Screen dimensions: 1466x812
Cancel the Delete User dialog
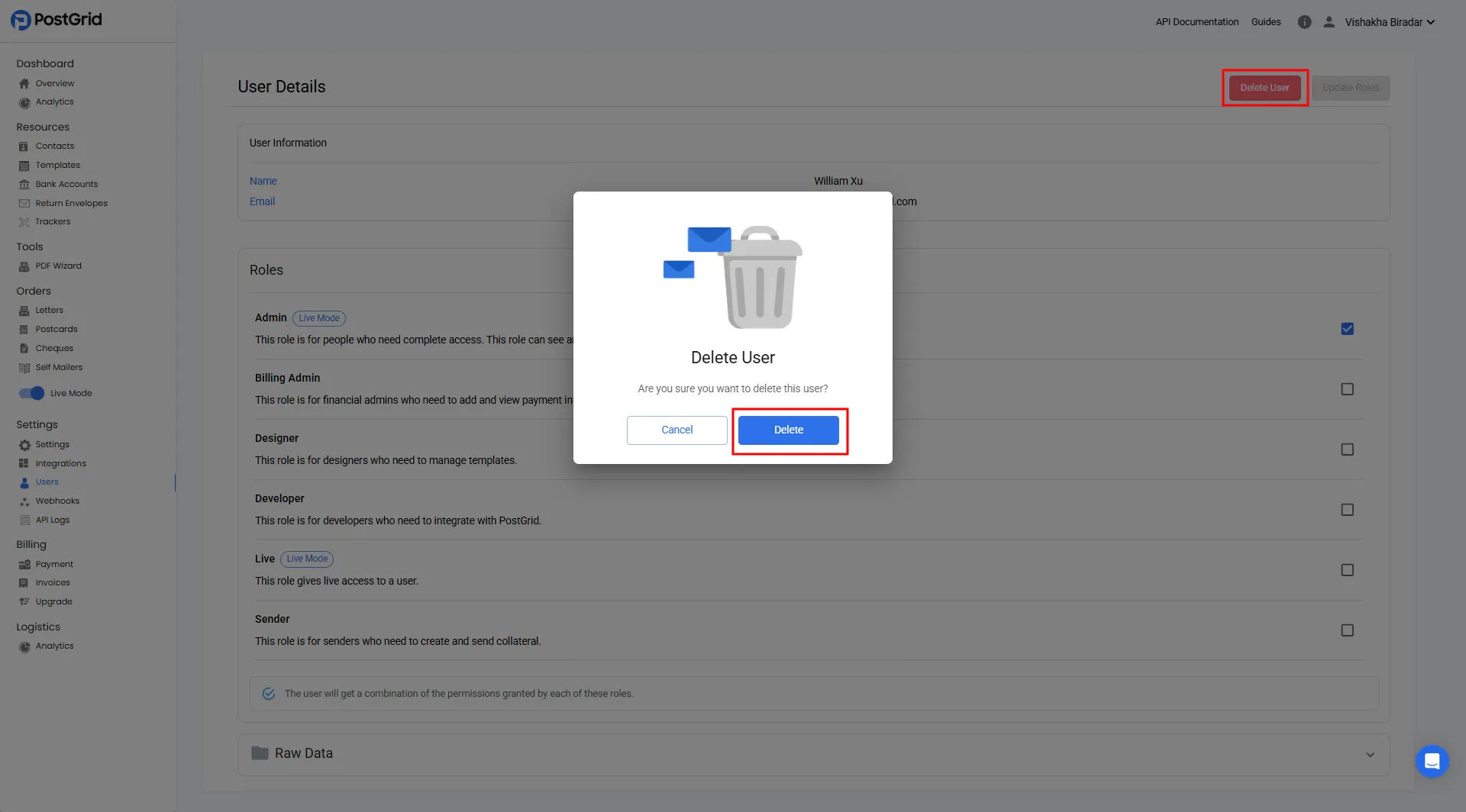coord(676,430)
